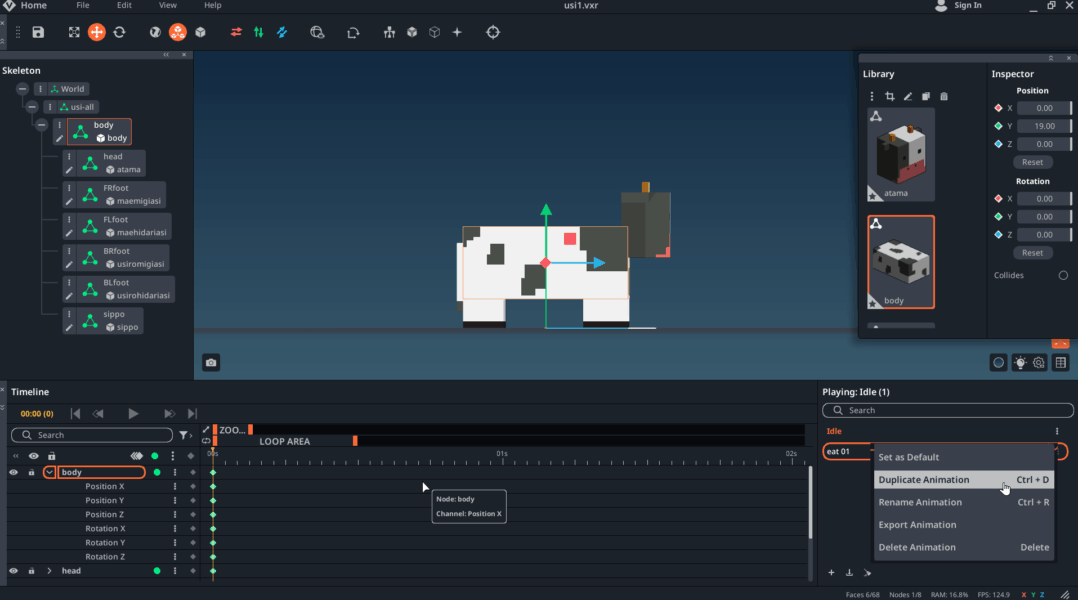Click the Home button
1078x600 pixels.
pos(26,5)
